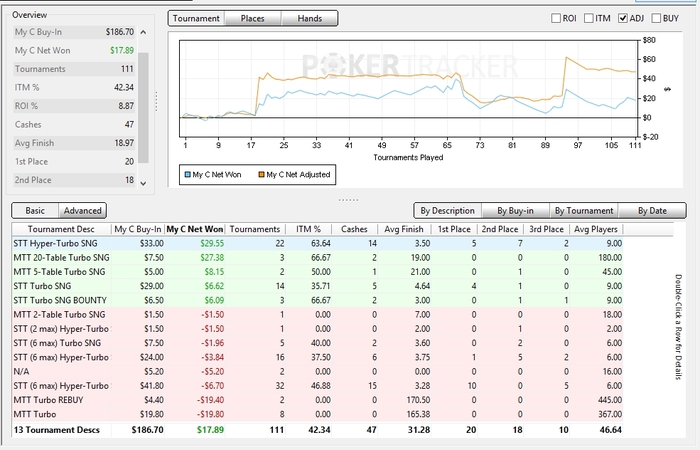Sort by the ITM % column header

(309, 229)
